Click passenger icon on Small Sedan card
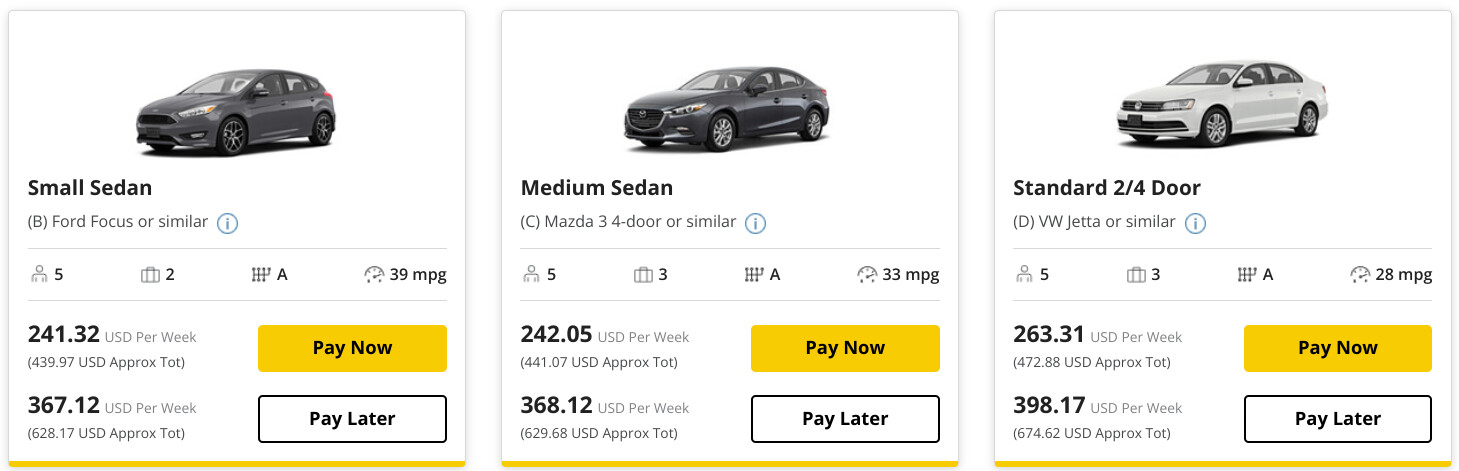Image resolution: width=1459 pixels, height=471 pixels. tap(37, 274)
